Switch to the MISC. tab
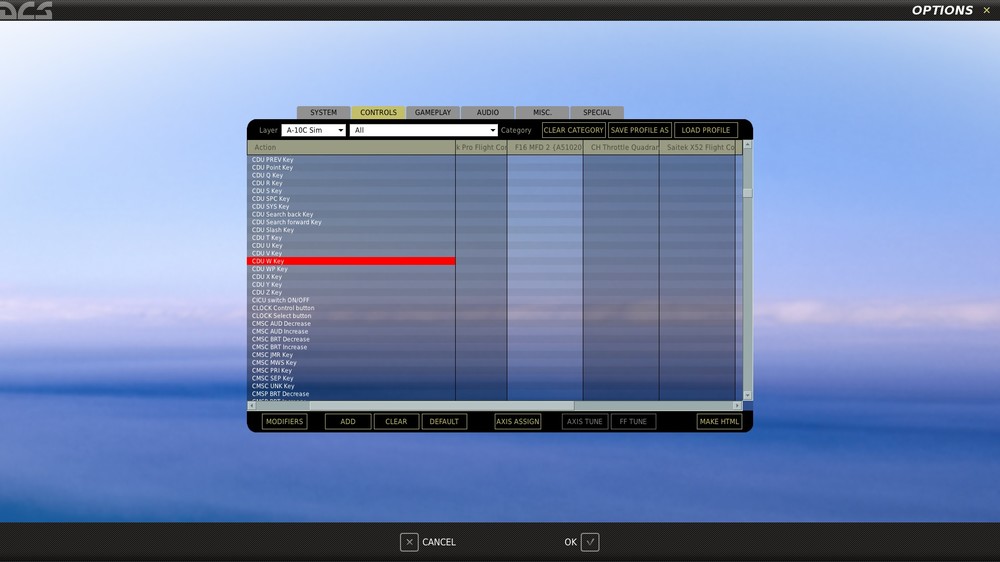The width and height of the screenshot is (1000, 562). point(542,112)
